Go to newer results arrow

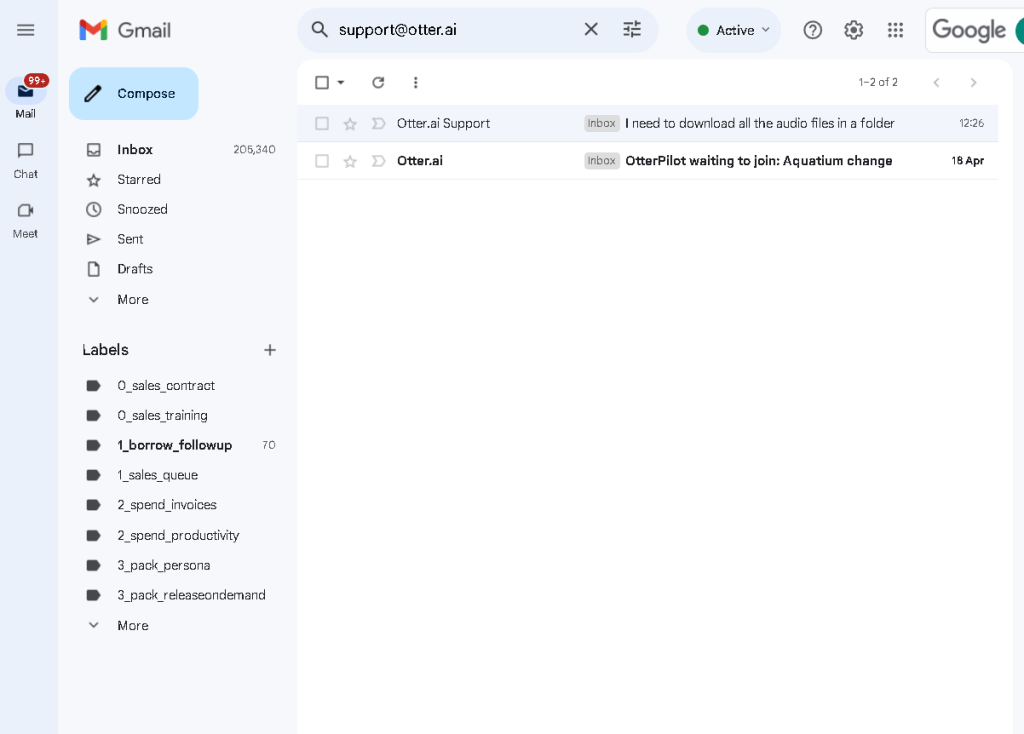[x=936, y=82]
